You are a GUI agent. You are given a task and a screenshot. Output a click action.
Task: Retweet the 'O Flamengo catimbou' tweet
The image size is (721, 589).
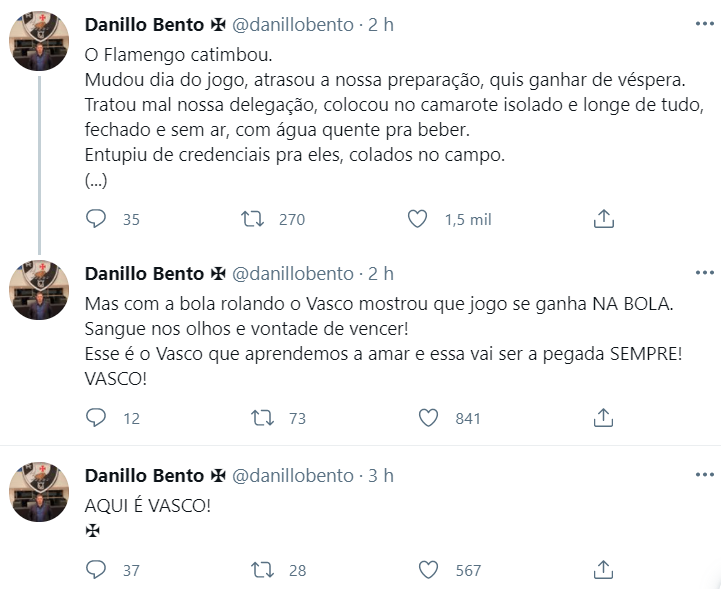click(x=256, y=219)
